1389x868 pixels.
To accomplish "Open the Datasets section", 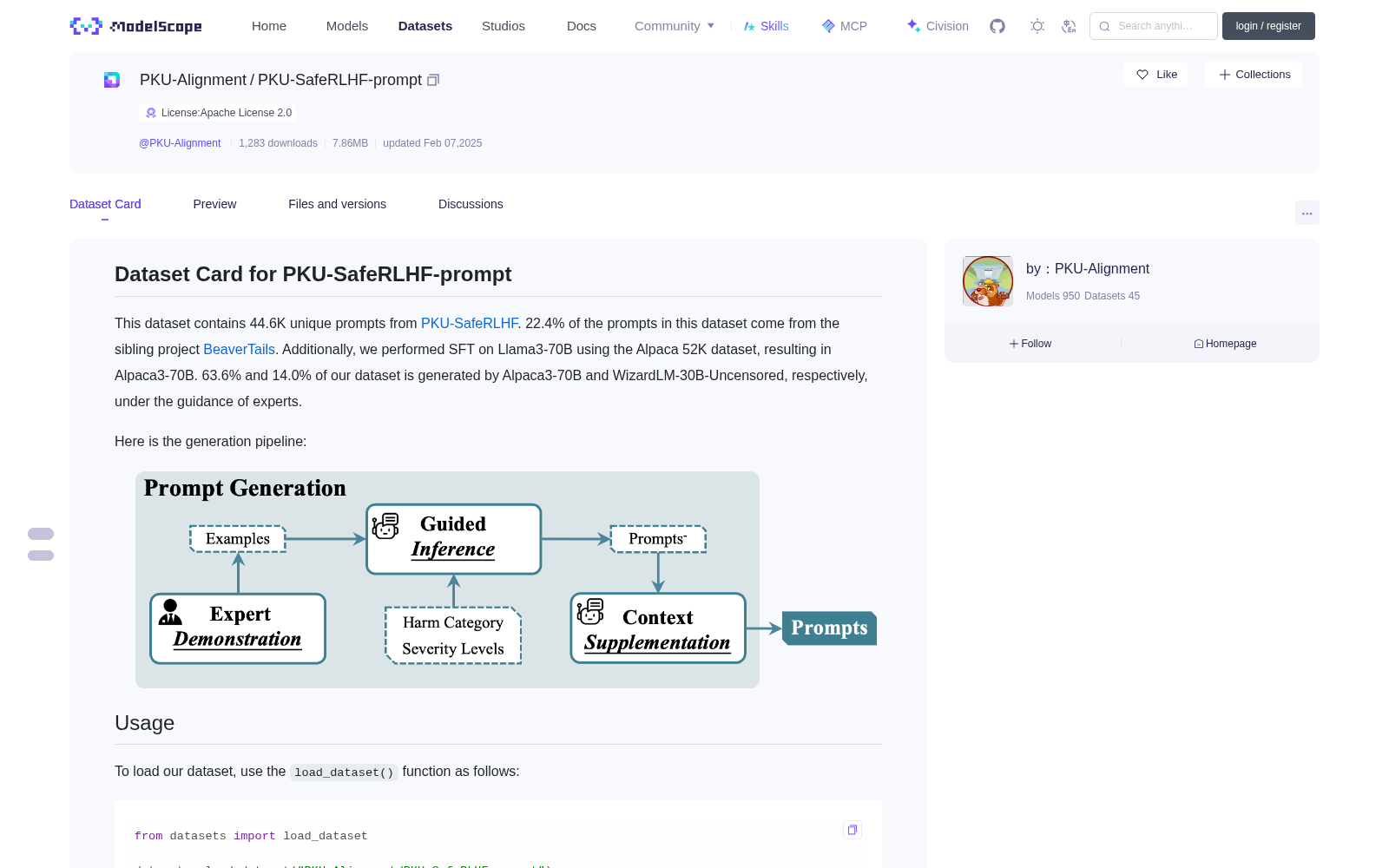I will coord(425,26).
